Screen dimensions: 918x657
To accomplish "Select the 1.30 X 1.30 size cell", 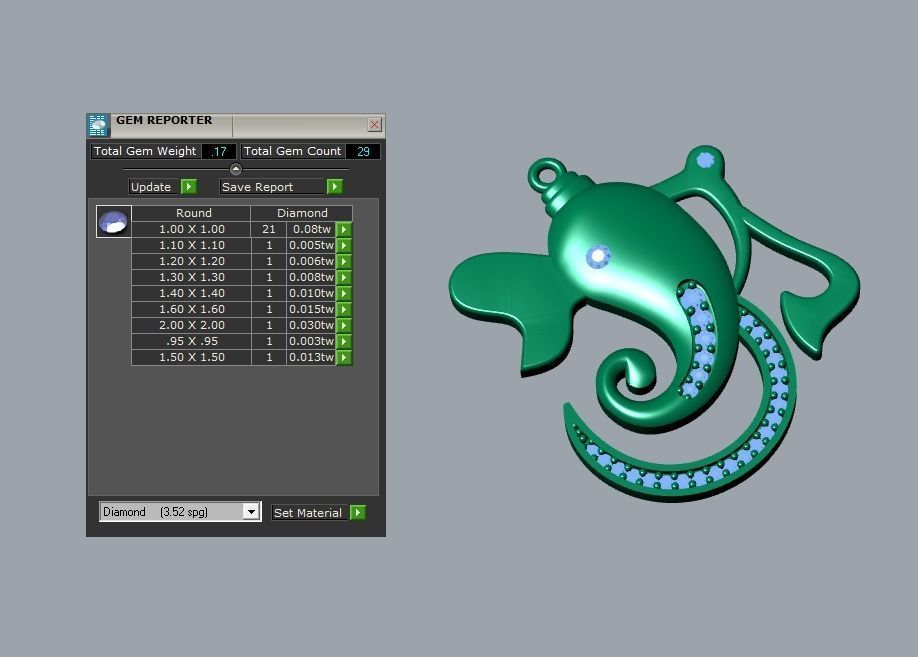I will click(191, 278).
